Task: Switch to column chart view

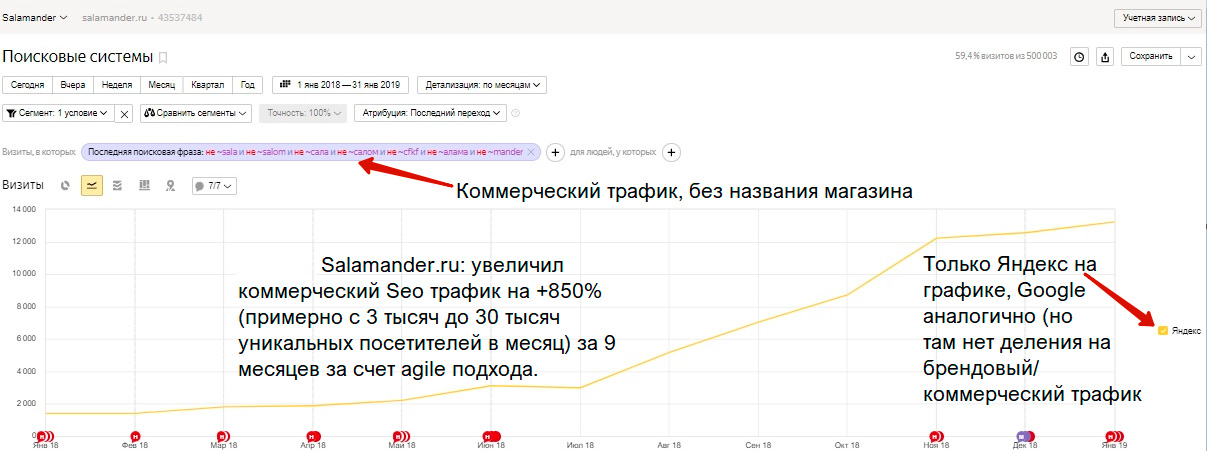Action: pos(144,185)
